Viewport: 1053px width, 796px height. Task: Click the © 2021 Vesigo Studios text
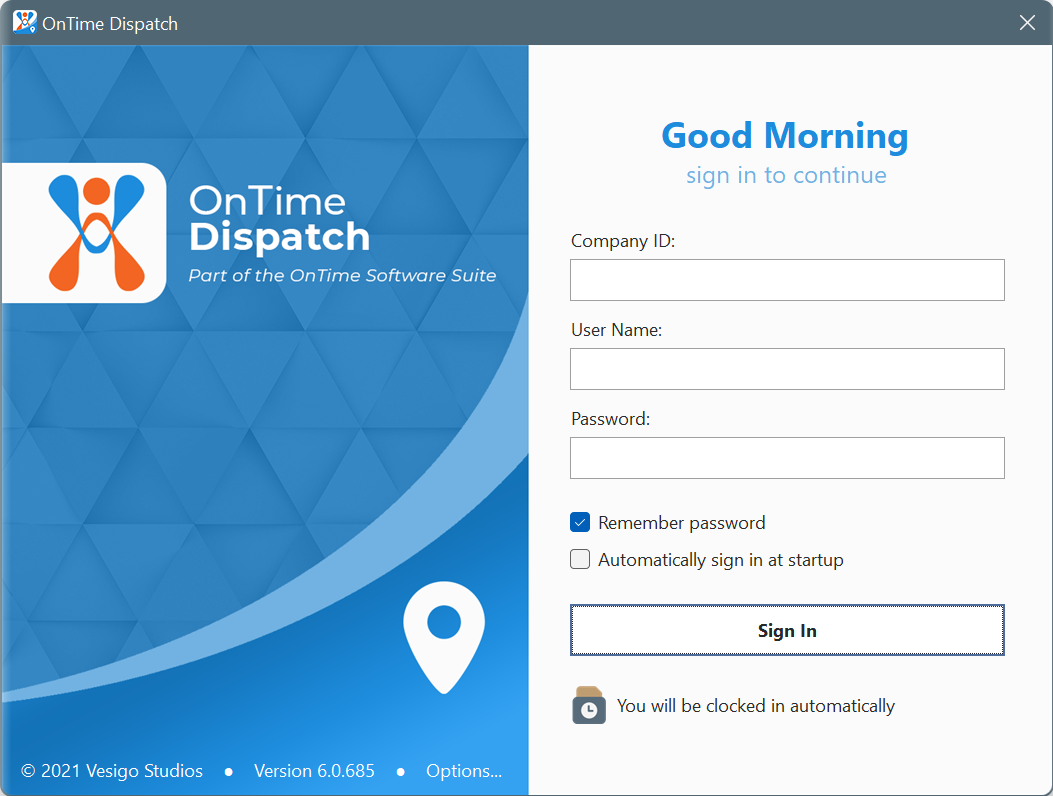click(111, 770)
